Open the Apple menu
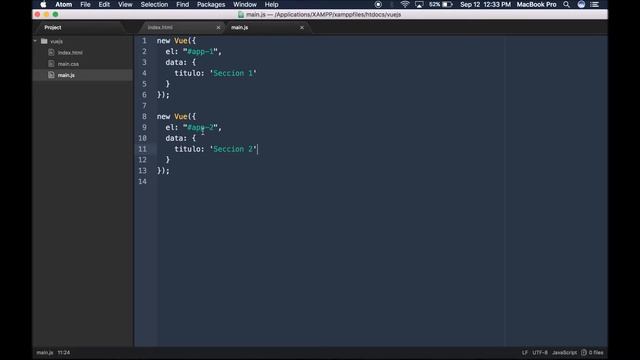This screenshot has width=640, height=360. click(43, 4)
